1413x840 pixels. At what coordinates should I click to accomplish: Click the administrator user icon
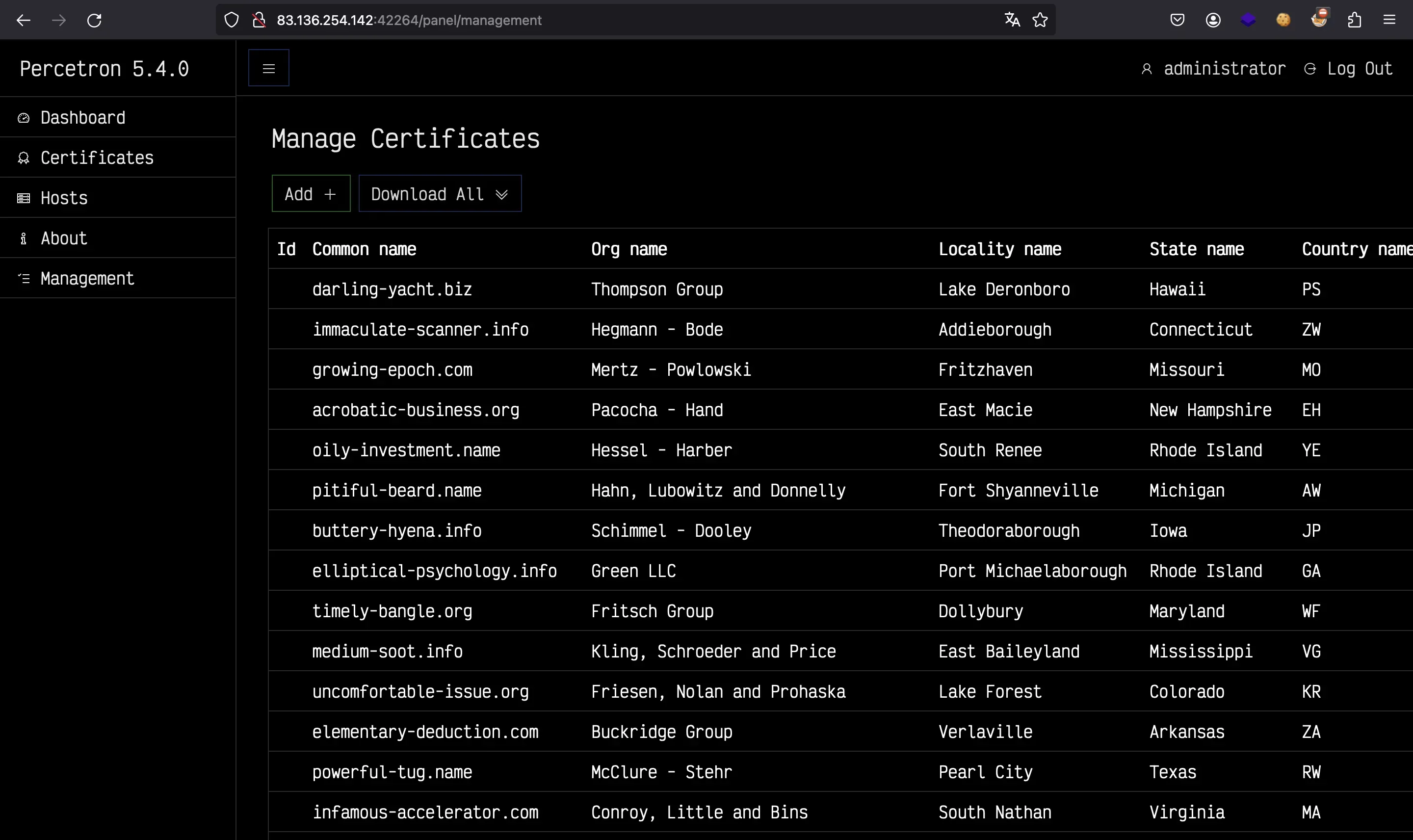tap(1147, 69)
